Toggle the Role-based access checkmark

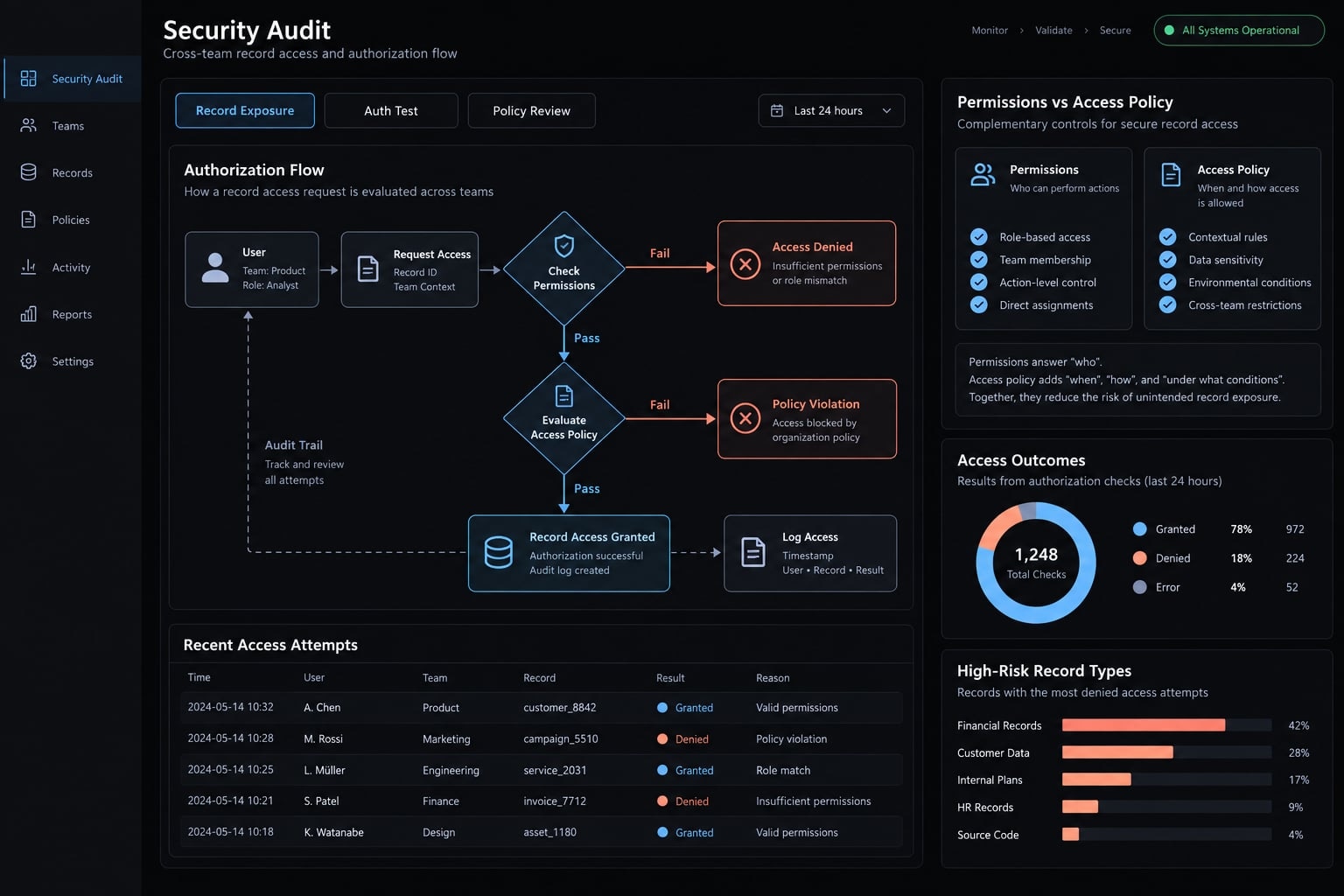[979, 237]
